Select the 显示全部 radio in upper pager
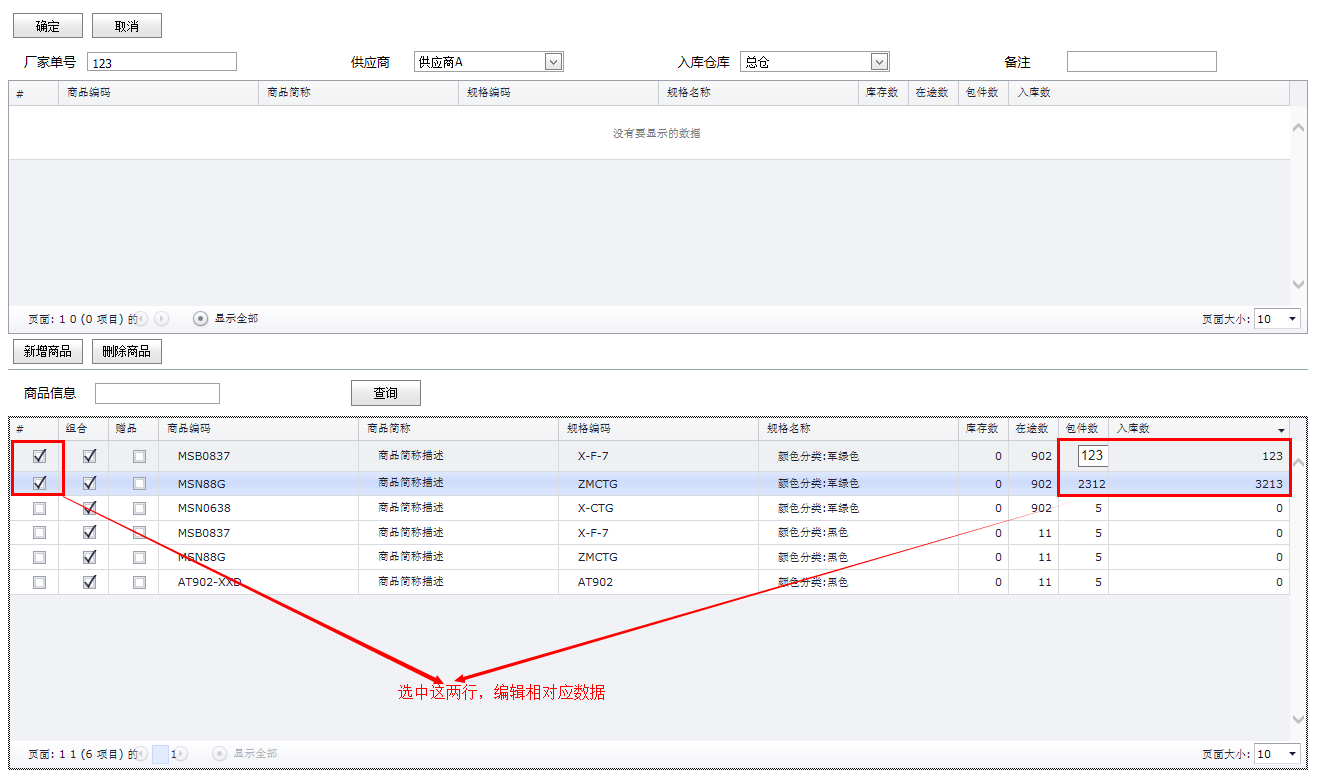The image size is (1320, 770). (x=201, y=319)
